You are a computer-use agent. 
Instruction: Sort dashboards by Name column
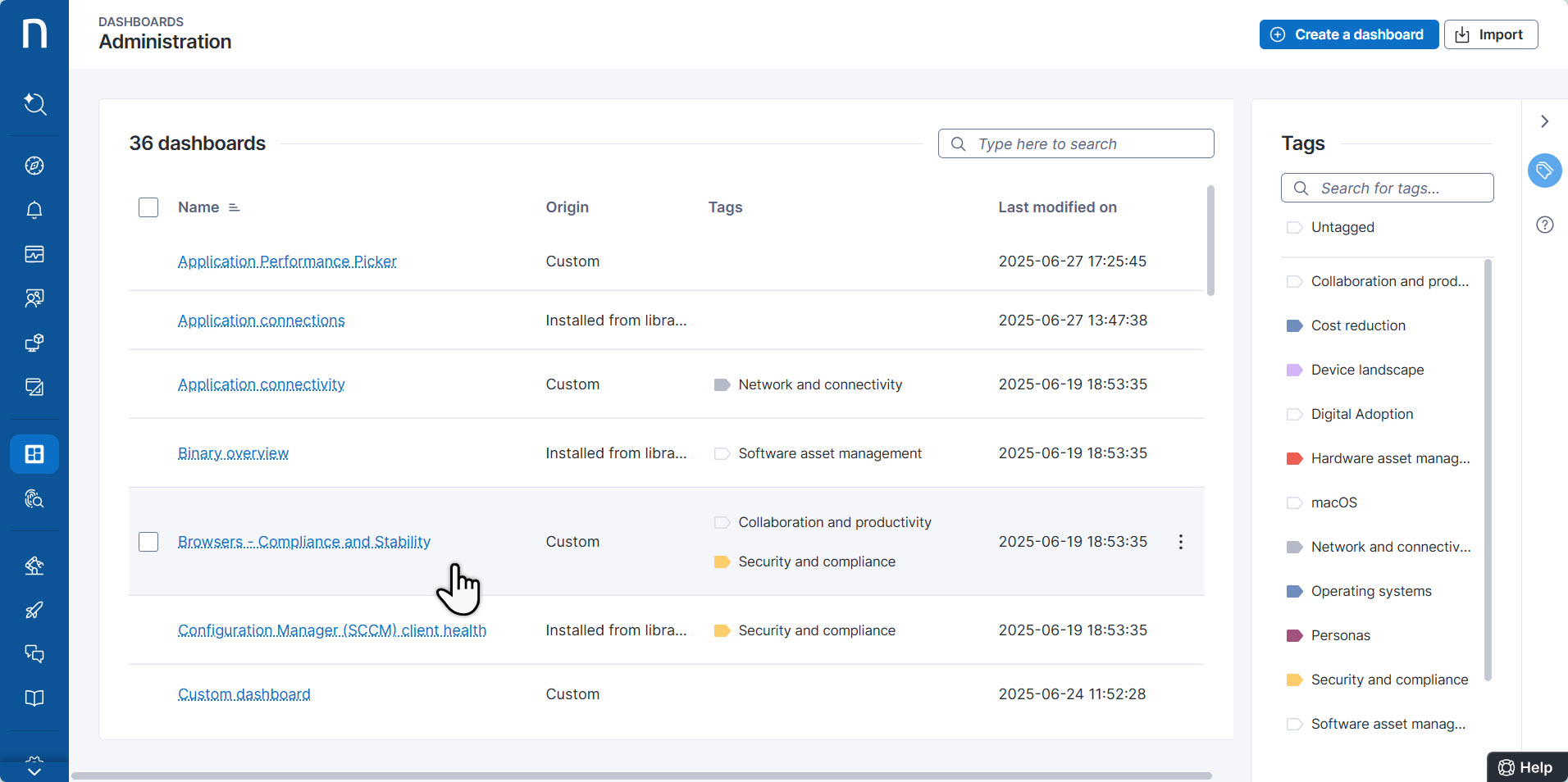198,207
